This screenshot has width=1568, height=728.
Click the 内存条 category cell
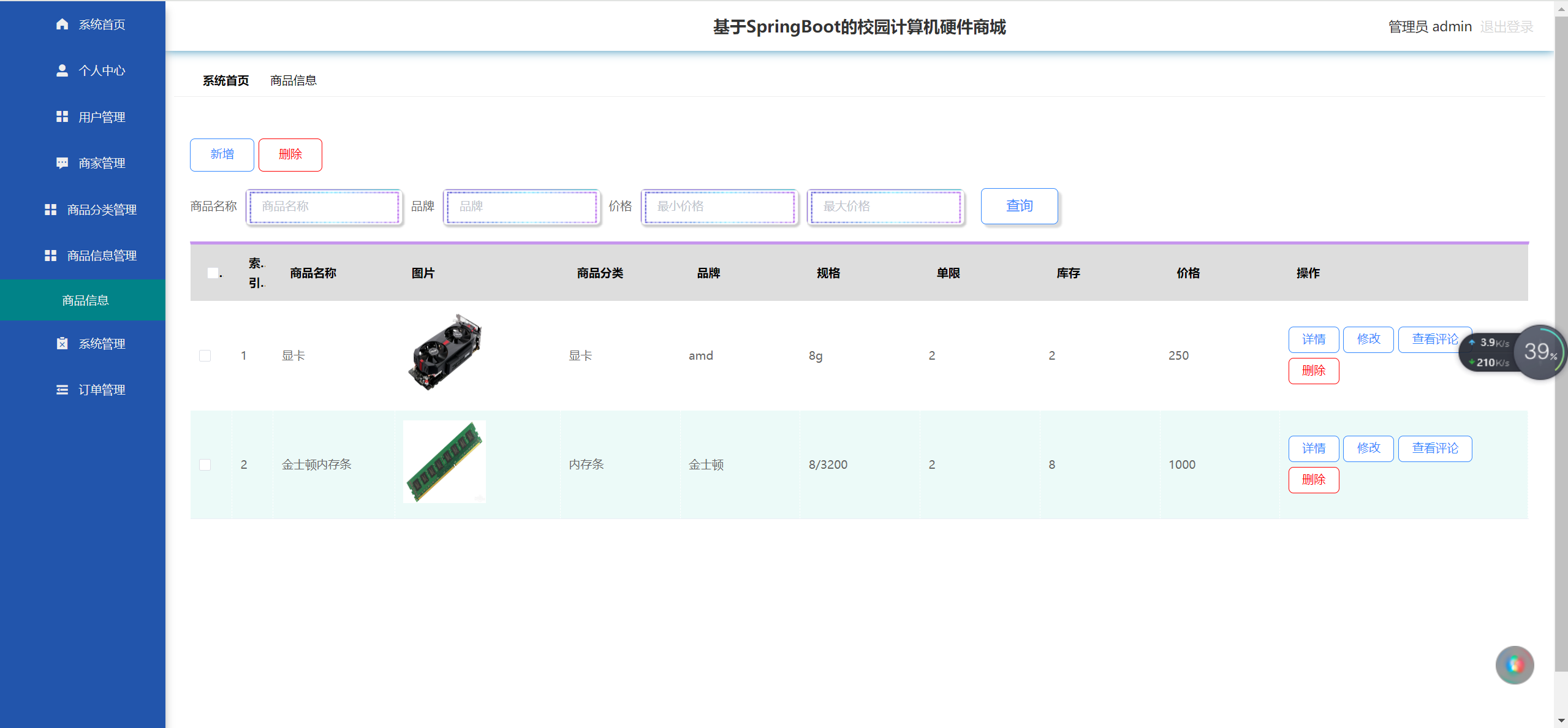point(586,464)
